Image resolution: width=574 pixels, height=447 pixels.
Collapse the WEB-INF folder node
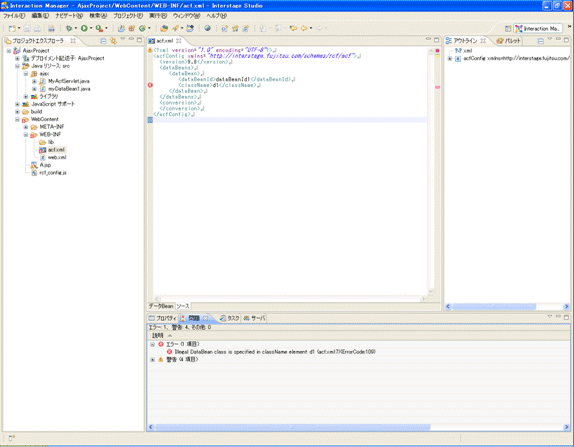tap(26, 135)
